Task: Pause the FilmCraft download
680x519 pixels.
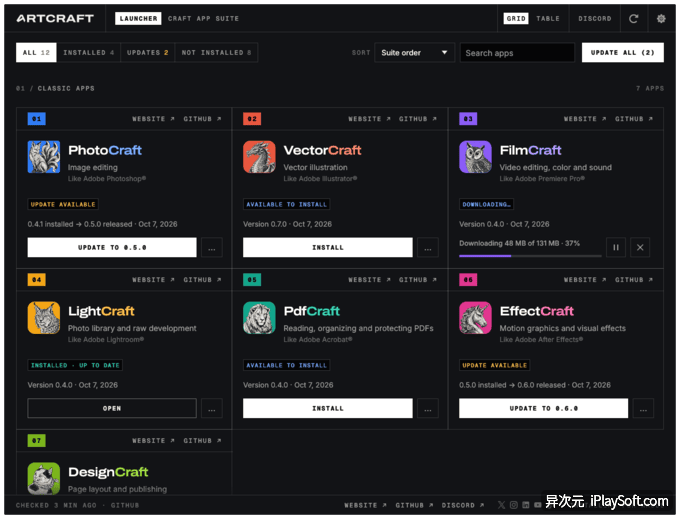Action: coord(616,247)
